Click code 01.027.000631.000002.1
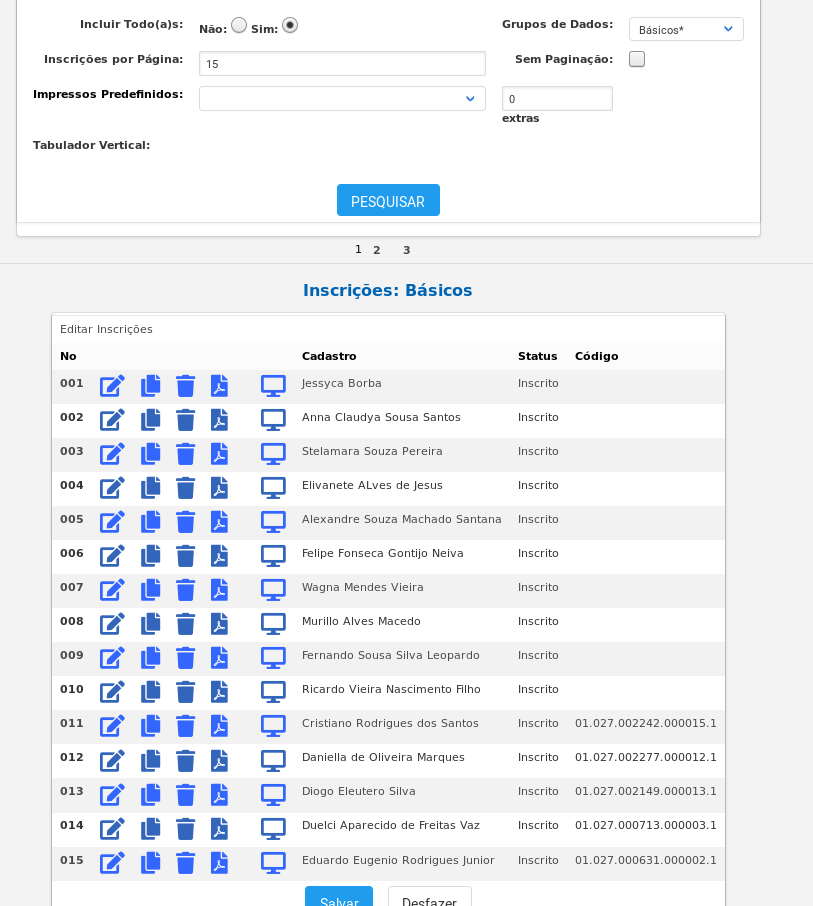The height and width of the screenshot is (906, 813). [x=645, y=860]
